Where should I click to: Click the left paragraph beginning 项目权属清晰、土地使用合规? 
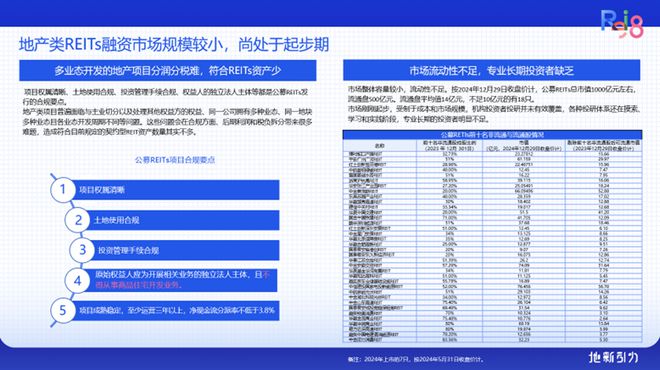point(165,97)
